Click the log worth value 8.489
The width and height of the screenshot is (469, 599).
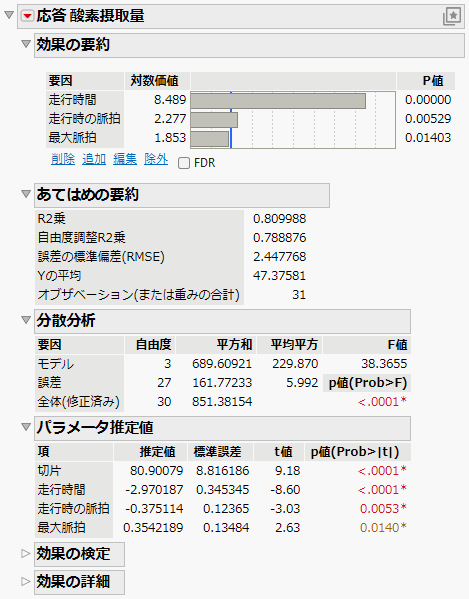coord(170,100)
